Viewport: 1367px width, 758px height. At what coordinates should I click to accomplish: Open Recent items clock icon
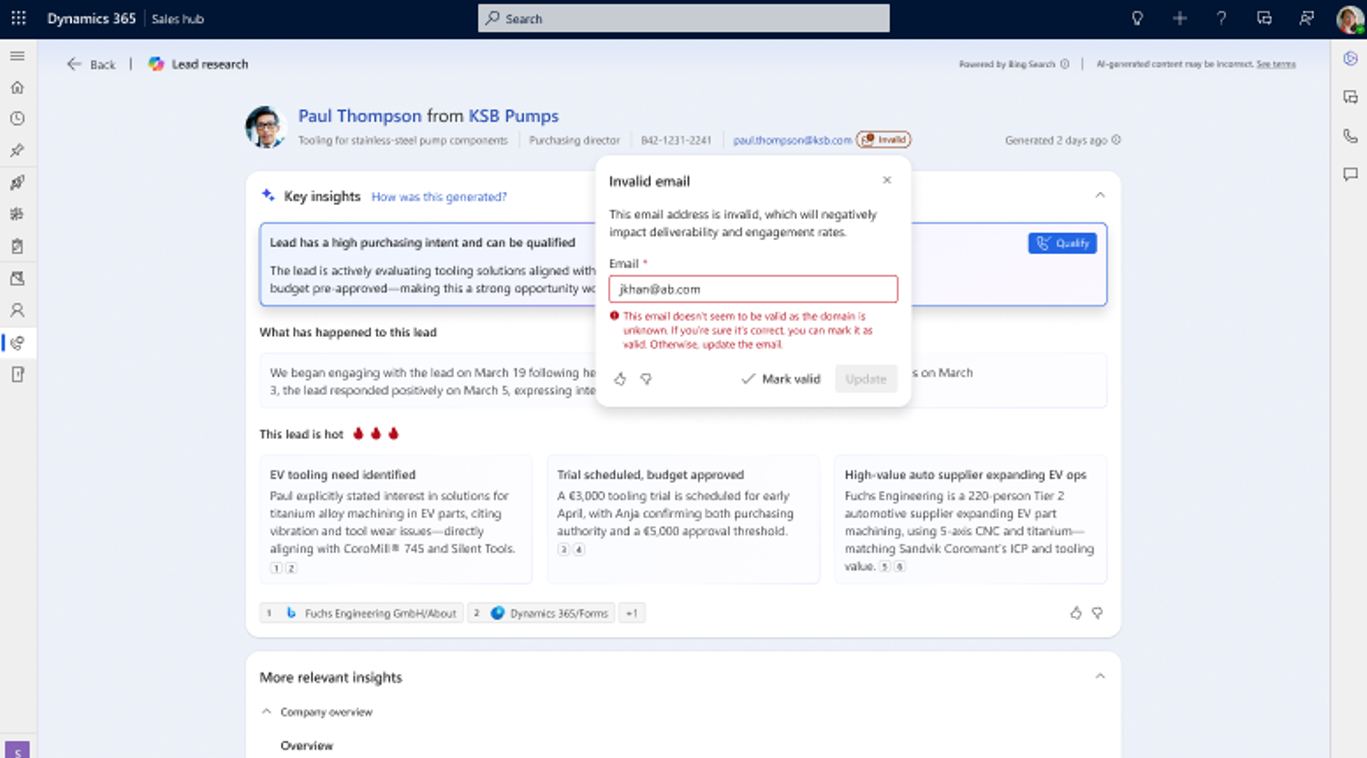[17, 119]
